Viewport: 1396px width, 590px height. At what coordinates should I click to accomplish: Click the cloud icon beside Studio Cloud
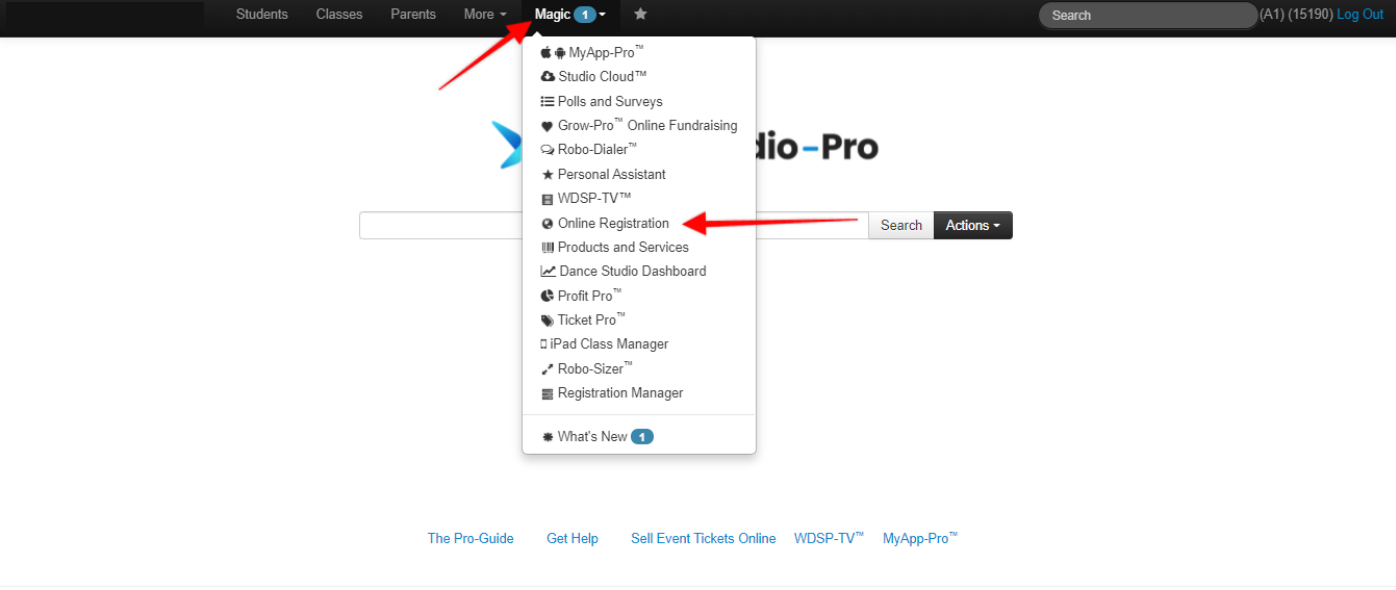coord(548,77)
